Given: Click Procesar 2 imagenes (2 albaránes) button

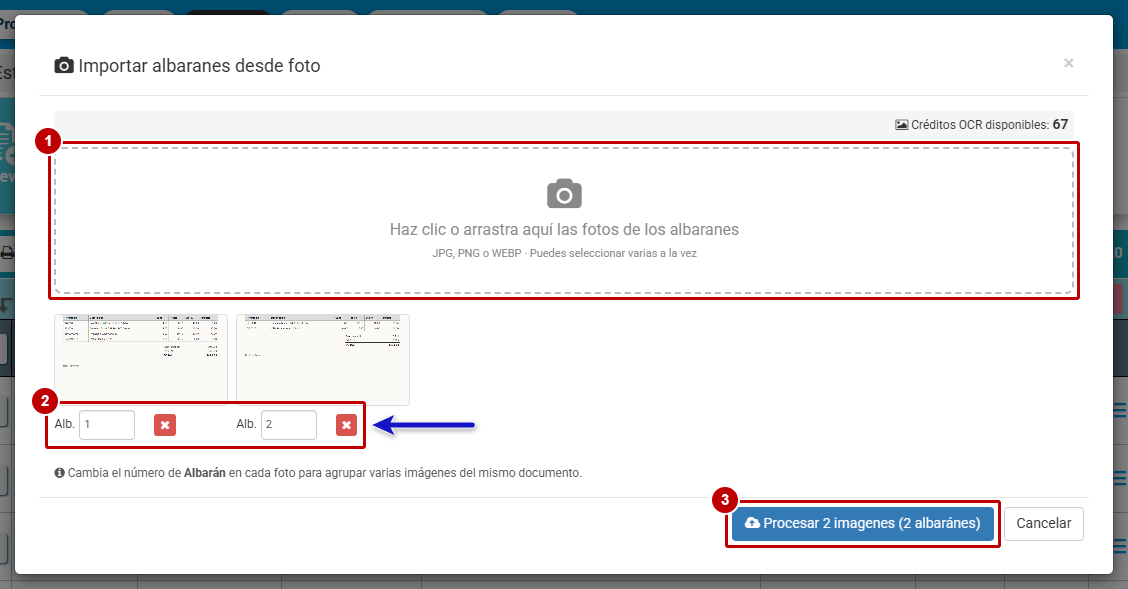Looking at the screenshot, I should 863,524.
